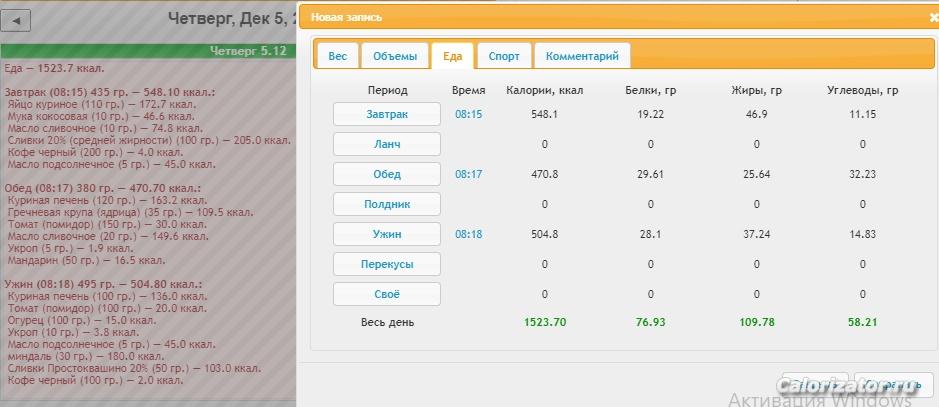The width and height of the screenshot is (939, 407).
Task: Click the Ланч period button
Action: [386, 144]
